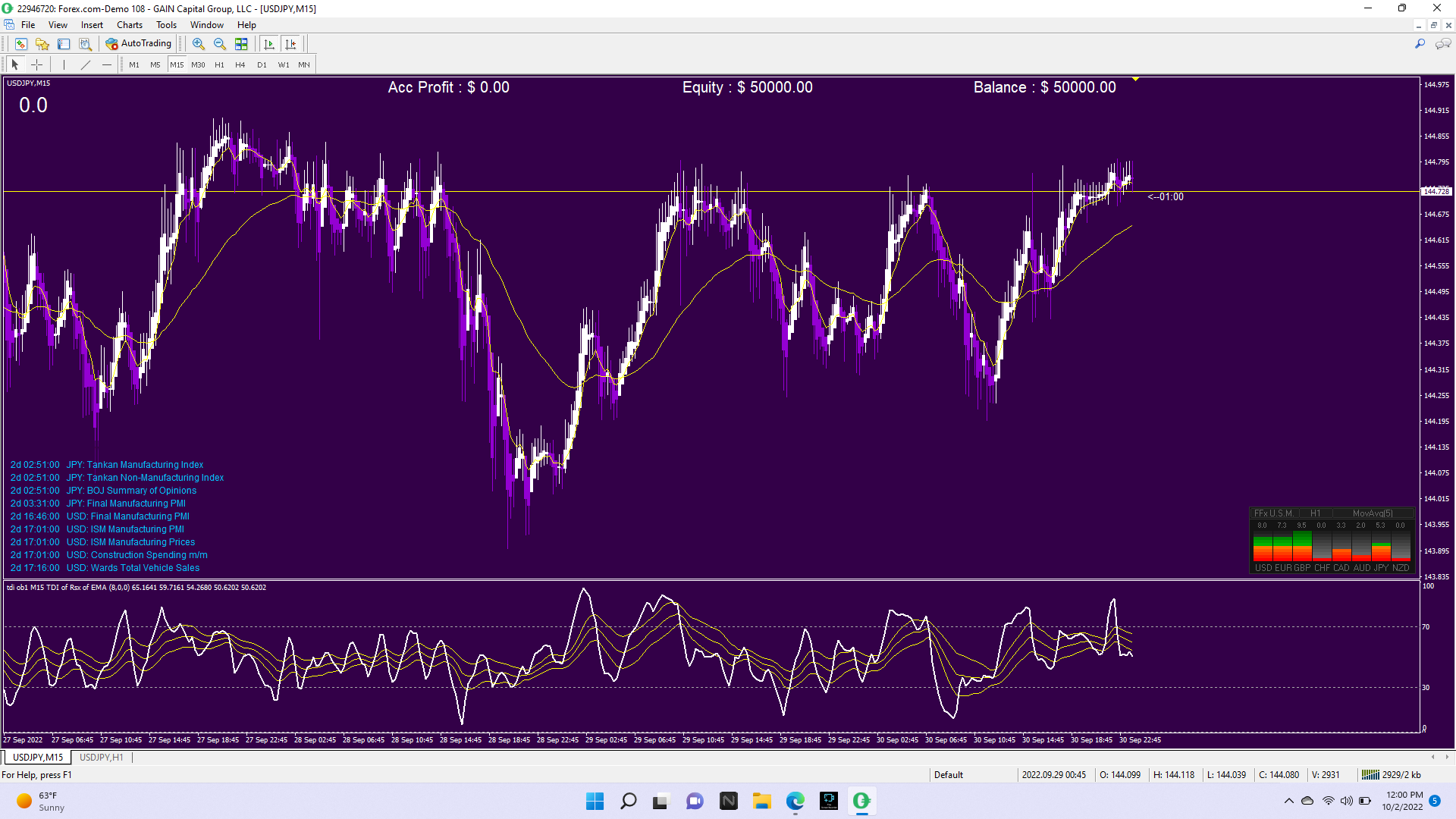Open the Market Watch panel icon
The width and height of the screenshot is (1456, 819).
pos(21,44)
